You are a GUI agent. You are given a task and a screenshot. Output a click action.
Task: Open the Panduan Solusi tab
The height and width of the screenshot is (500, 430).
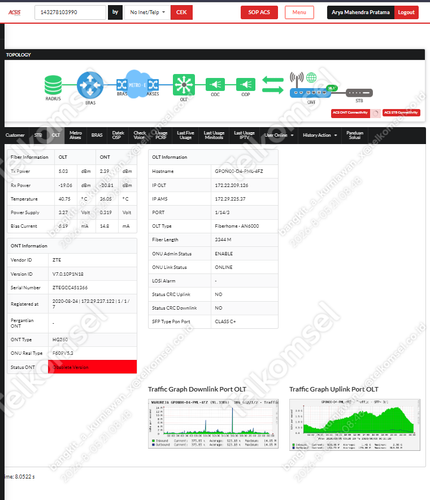click(x=355, y=135)
